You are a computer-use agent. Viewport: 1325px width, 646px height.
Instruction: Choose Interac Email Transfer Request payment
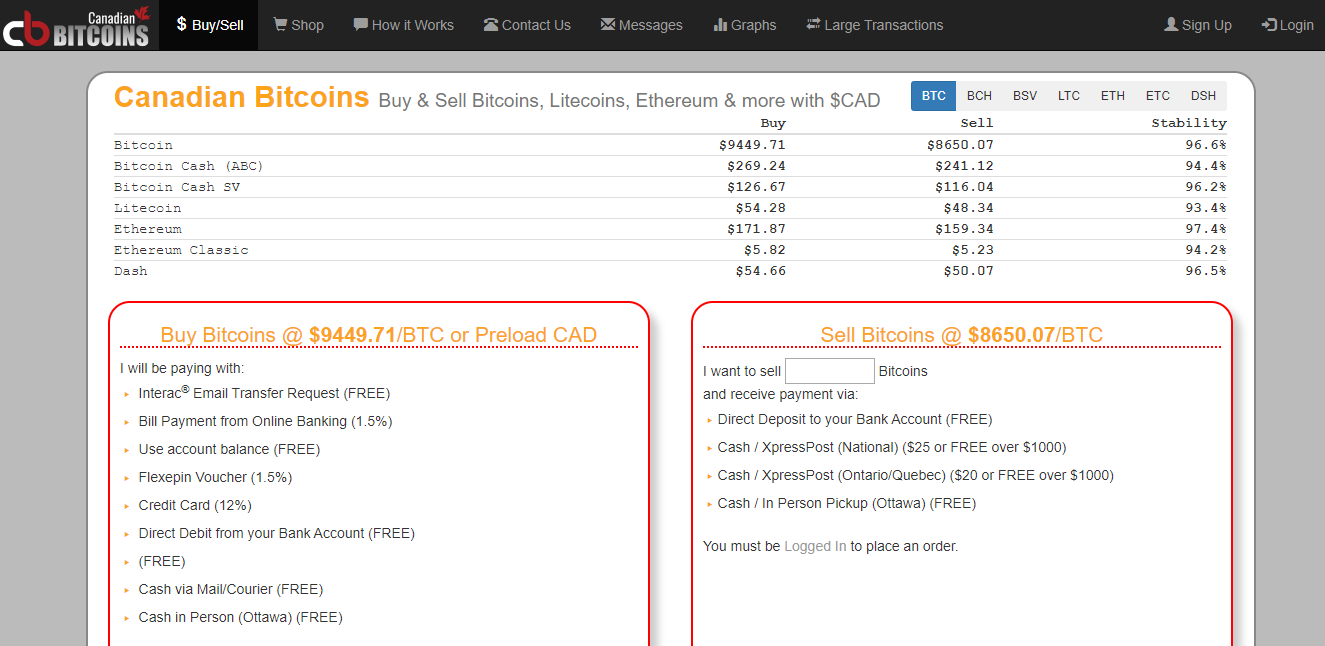264,393
